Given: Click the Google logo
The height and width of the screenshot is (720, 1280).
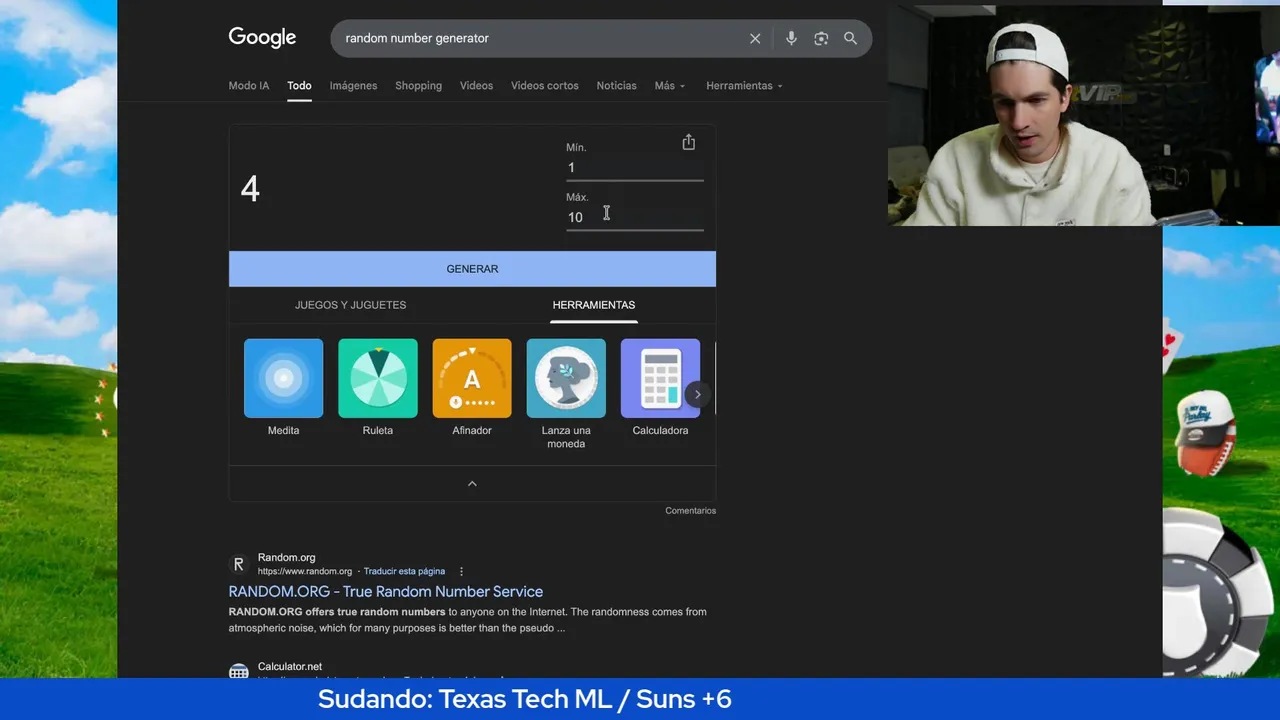Looking at the screenshot, I should coord(262,38).
